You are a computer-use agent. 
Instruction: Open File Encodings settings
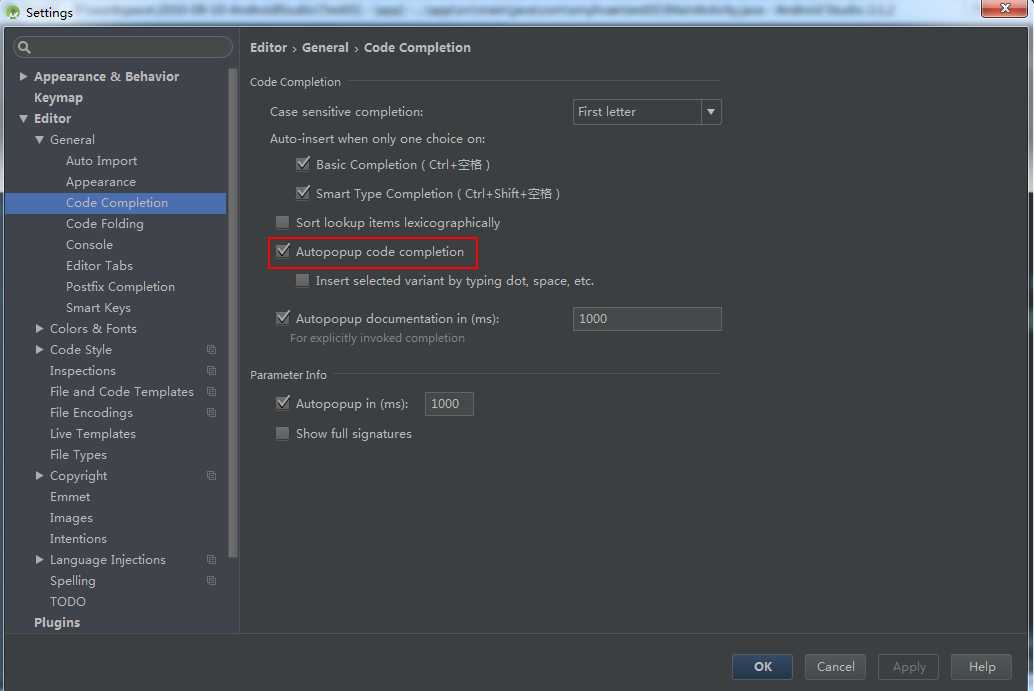[91, 413]
